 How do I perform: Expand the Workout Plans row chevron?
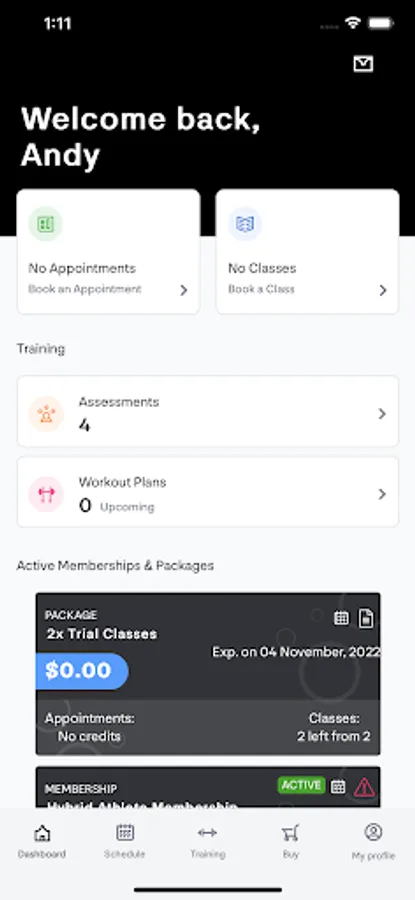click(382, 494)
